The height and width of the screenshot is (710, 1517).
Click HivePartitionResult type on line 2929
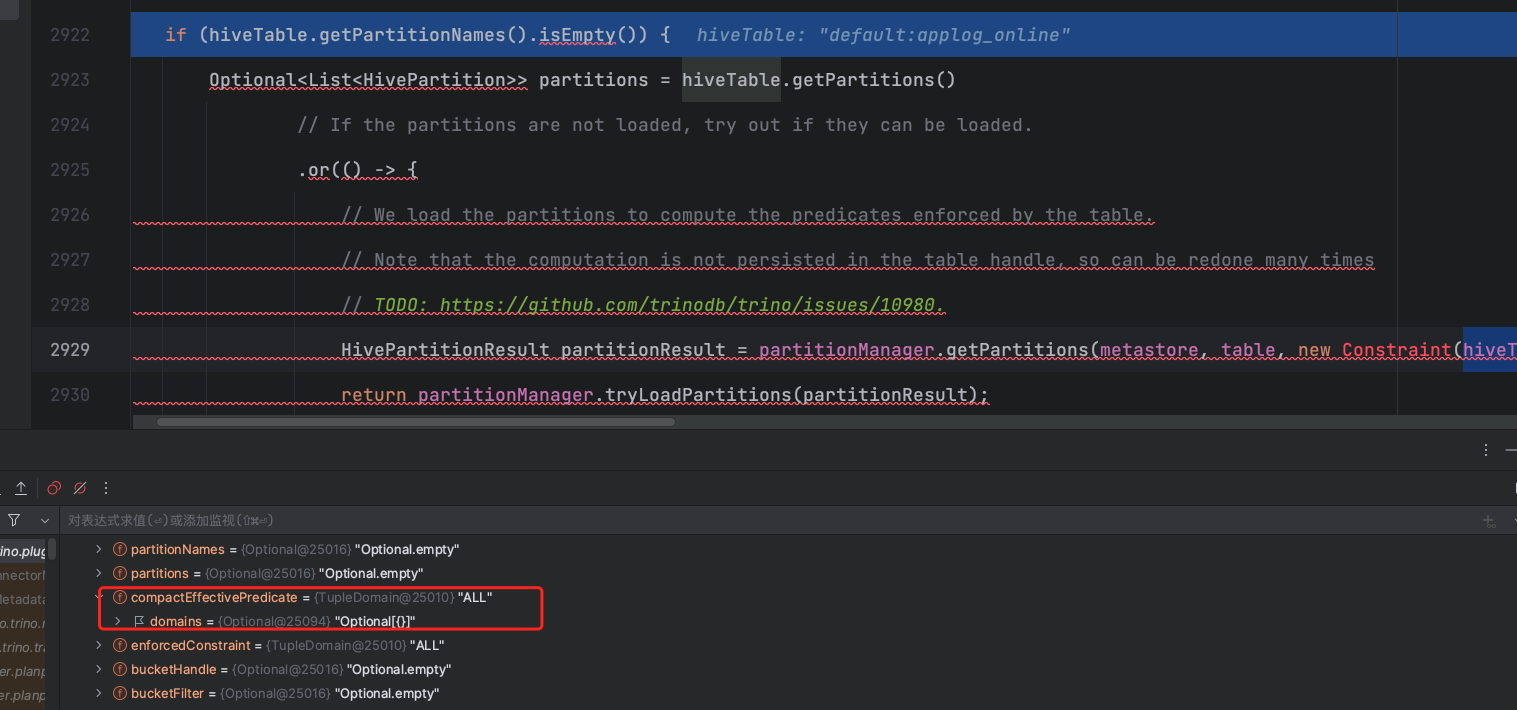pos(445,349)
